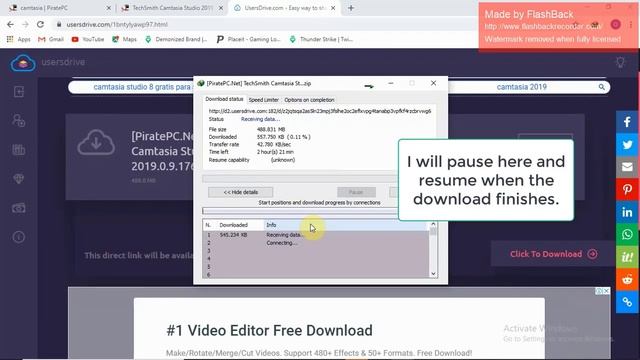The image size is (640, 360).
Task: Click 'N.' column header
Action: 209,225
